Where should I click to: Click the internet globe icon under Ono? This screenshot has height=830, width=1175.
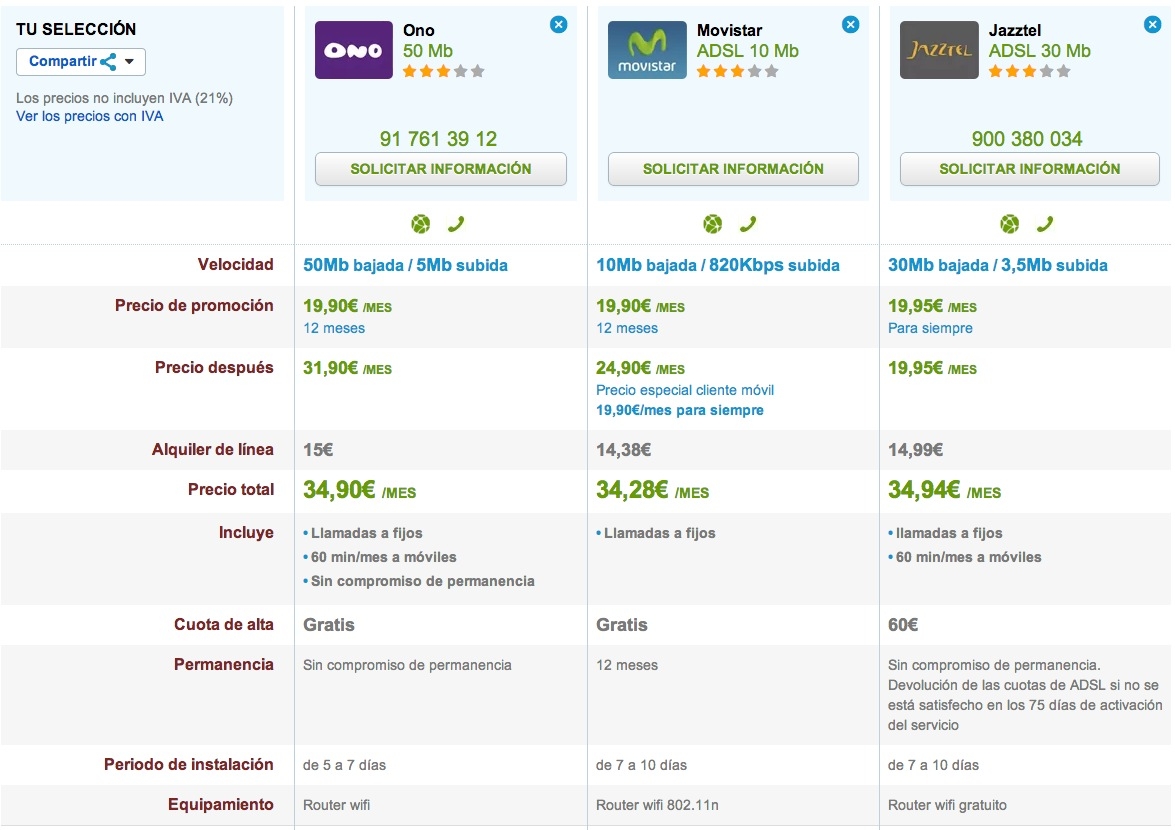(421, 224)
